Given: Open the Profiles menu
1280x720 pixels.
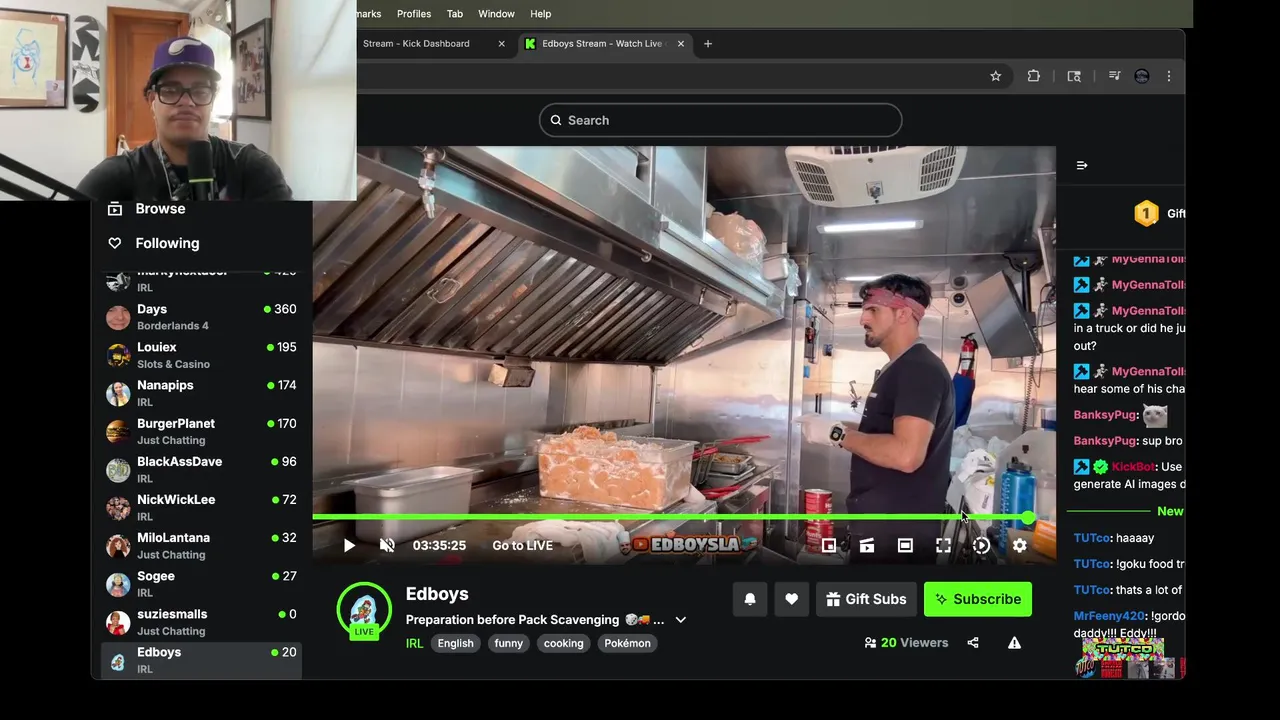Looking at the screenshot, I should pos(414,13).
